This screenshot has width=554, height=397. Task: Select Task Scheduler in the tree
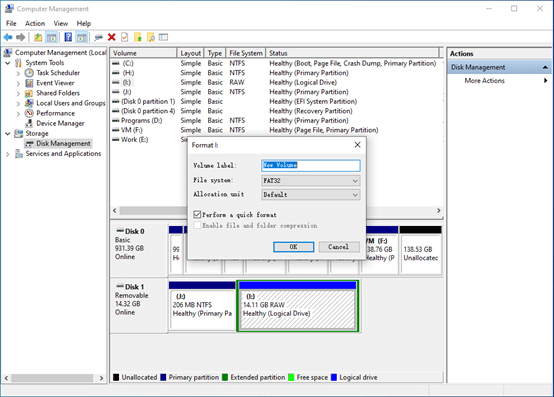pos(58,73)
